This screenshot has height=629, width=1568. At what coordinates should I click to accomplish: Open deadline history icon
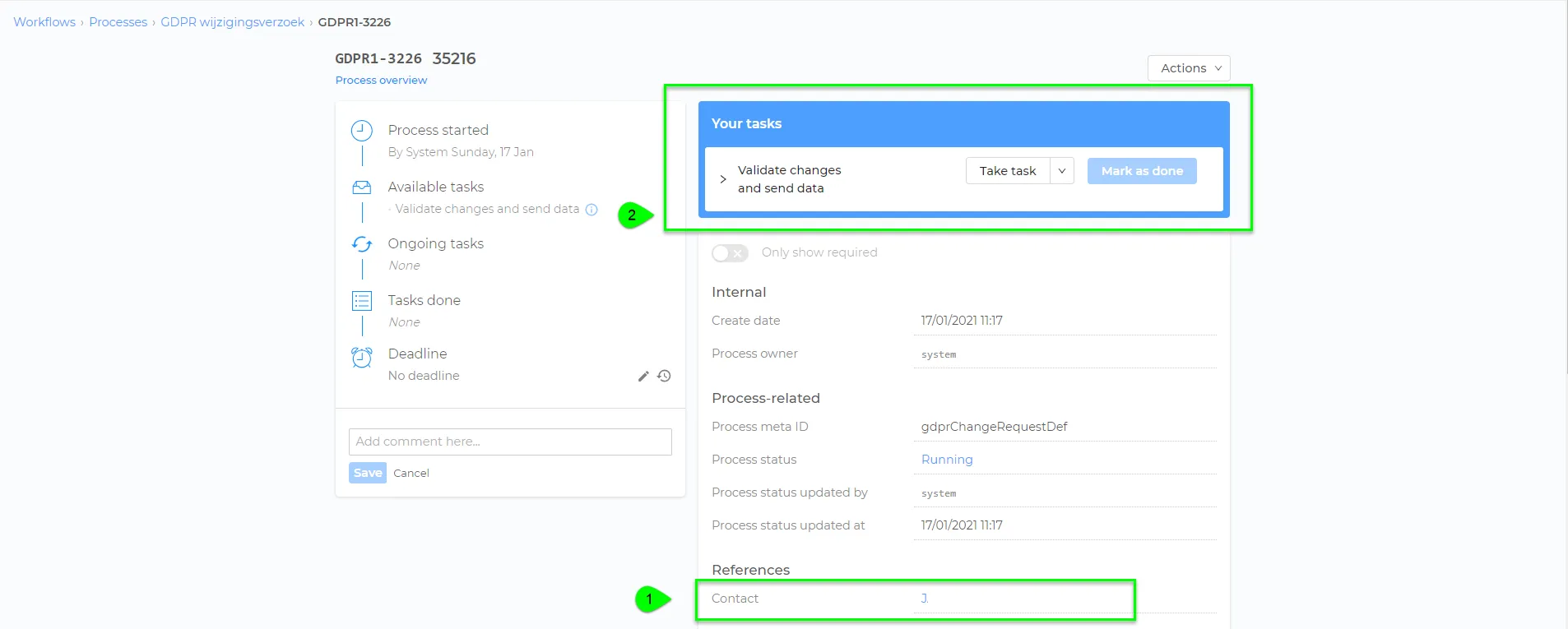(665, 376)
